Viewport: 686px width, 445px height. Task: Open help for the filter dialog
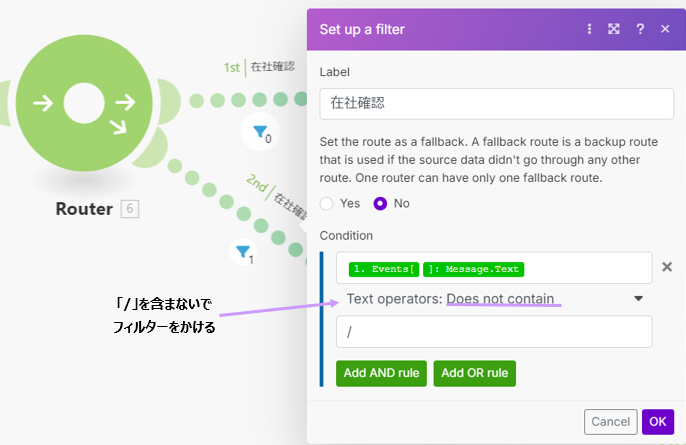[x=640, y=29]
